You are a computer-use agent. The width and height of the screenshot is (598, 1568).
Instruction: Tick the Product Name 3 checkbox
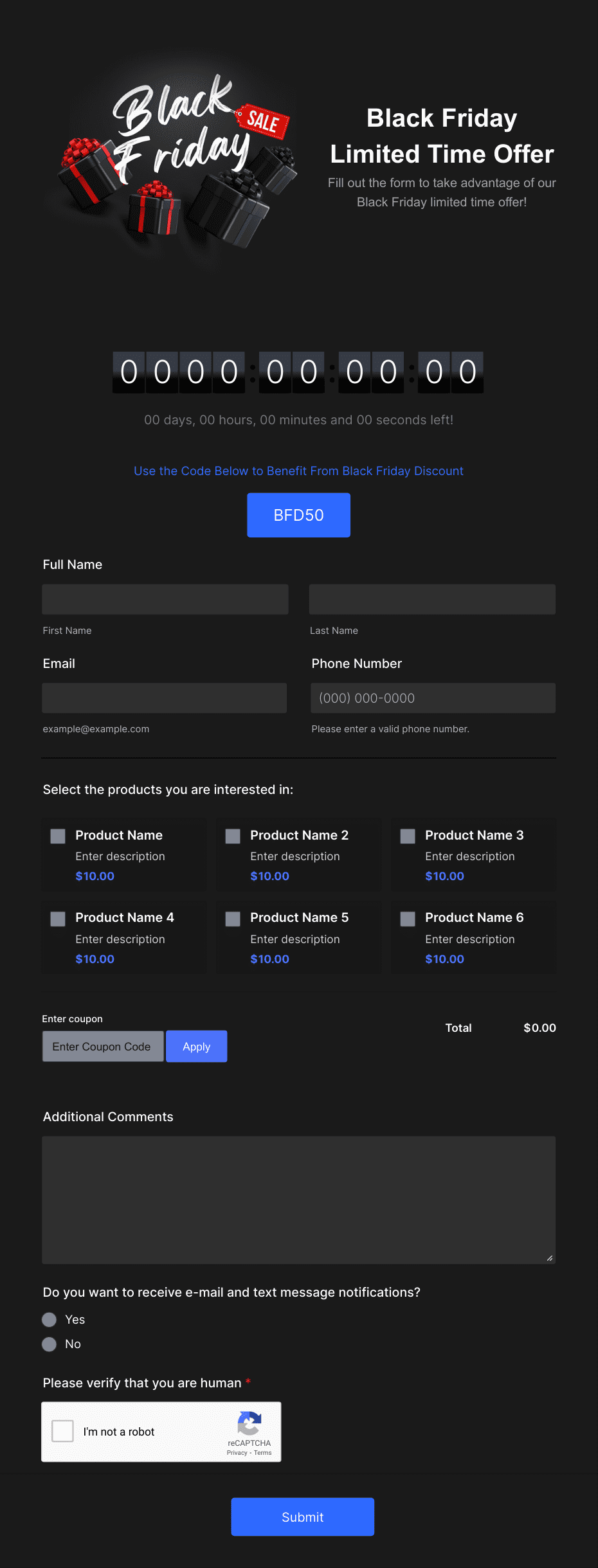(x=408, y=836)
